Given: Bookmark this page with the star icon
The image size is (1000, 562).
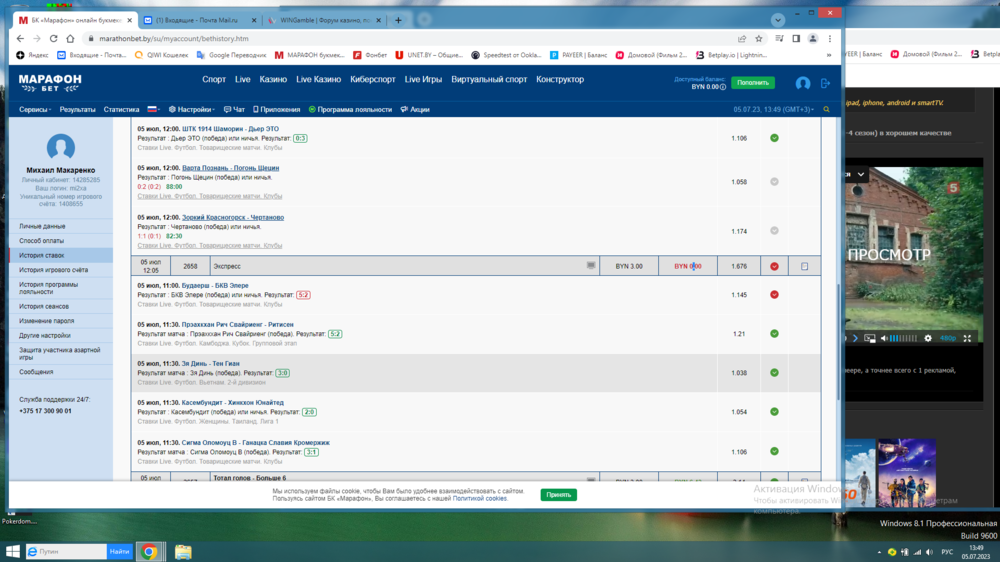Looking at the screenshot, I should (759, 39).
